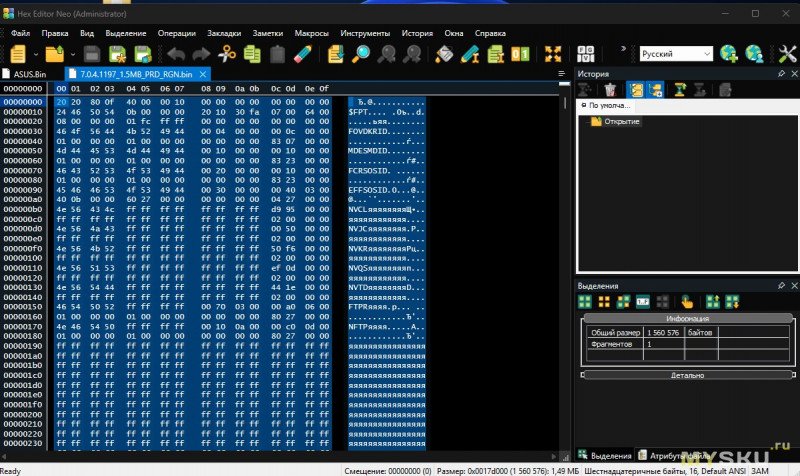
Task: Switch to the Атрибуты файла tab
Action: 680,455
